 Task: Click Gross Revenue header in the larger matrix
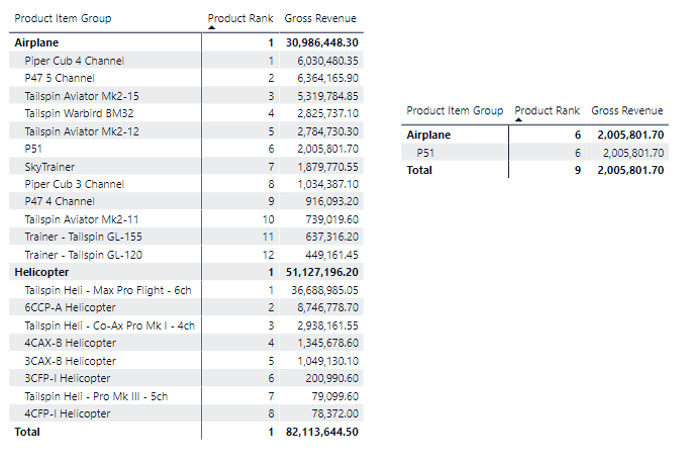click(x=320, y=18)
